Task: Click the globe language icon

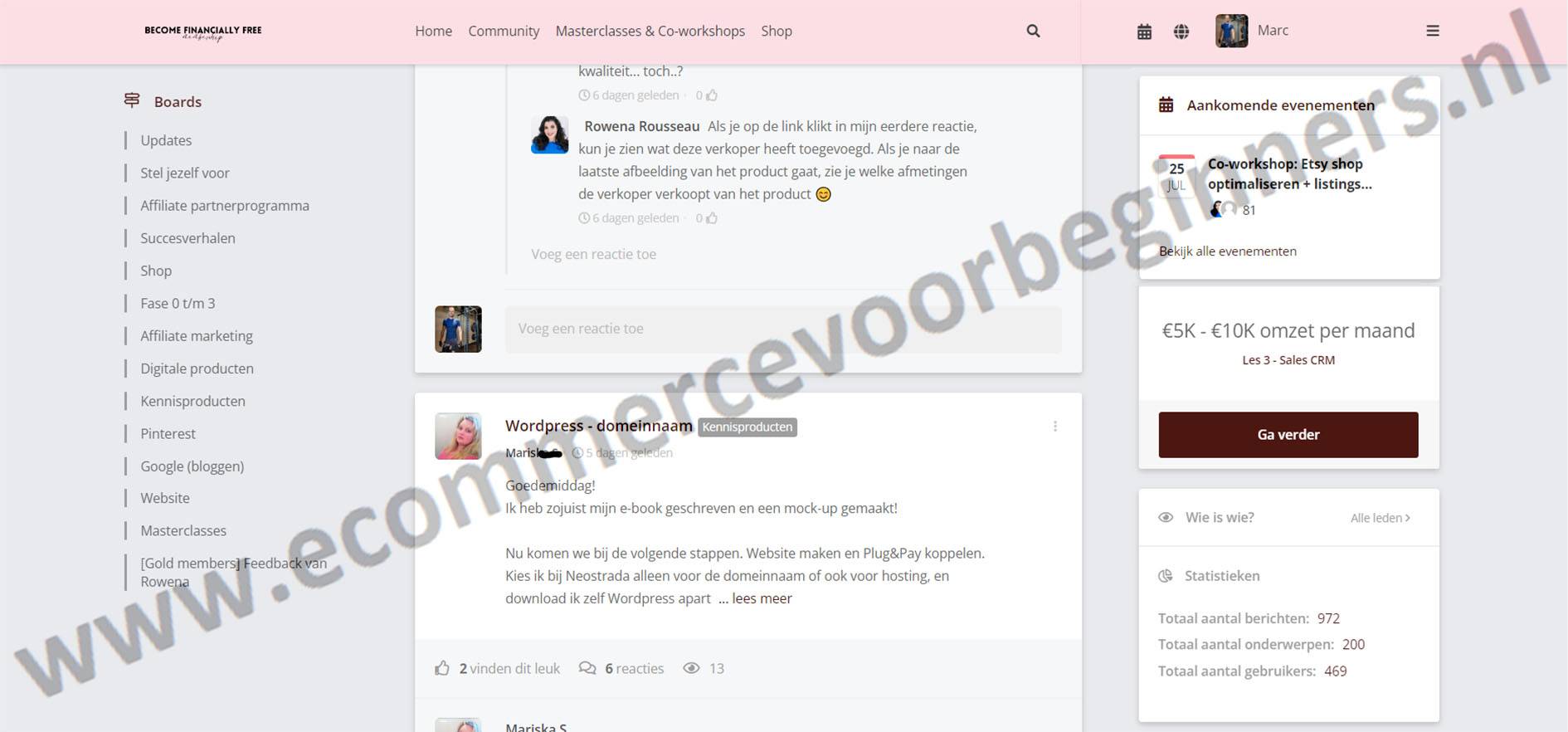Action: pos(1181,32)
